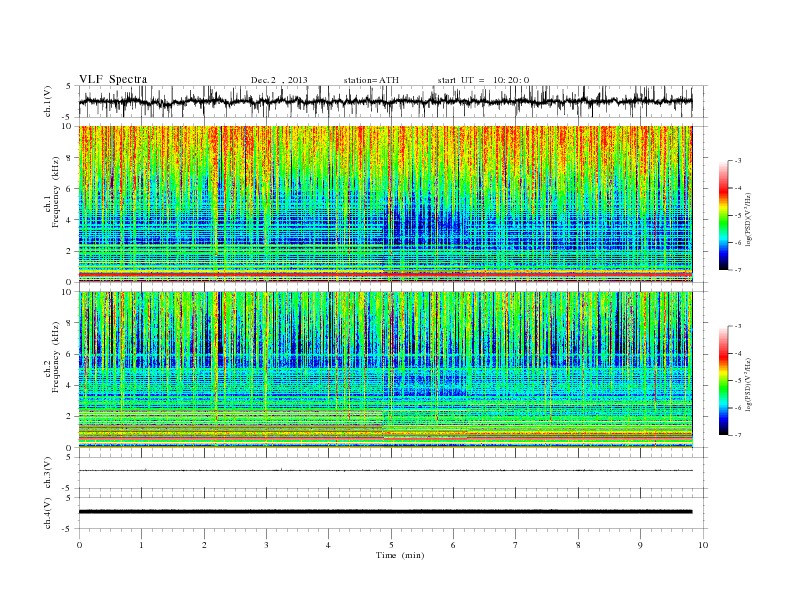The height and width of the screenshot is (612, 792).
Task: Click the time axis tick label "1"
Action: 141,545
